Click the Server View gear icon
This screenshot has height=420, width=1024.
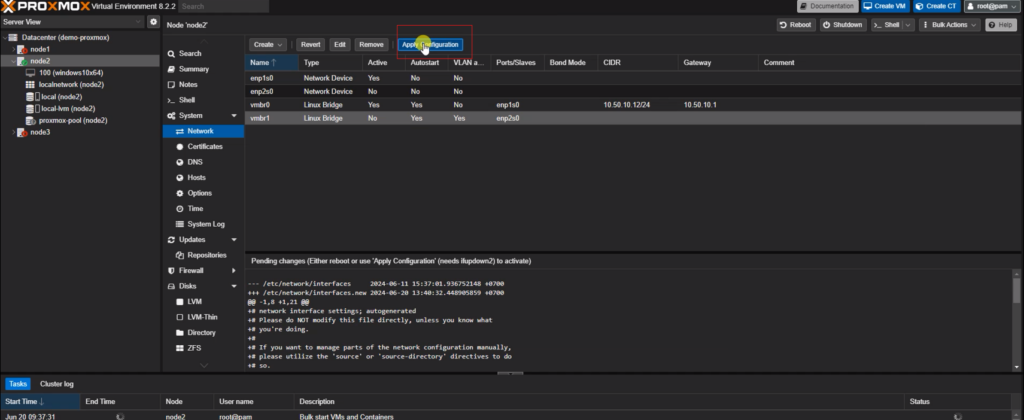click(153, 21)
